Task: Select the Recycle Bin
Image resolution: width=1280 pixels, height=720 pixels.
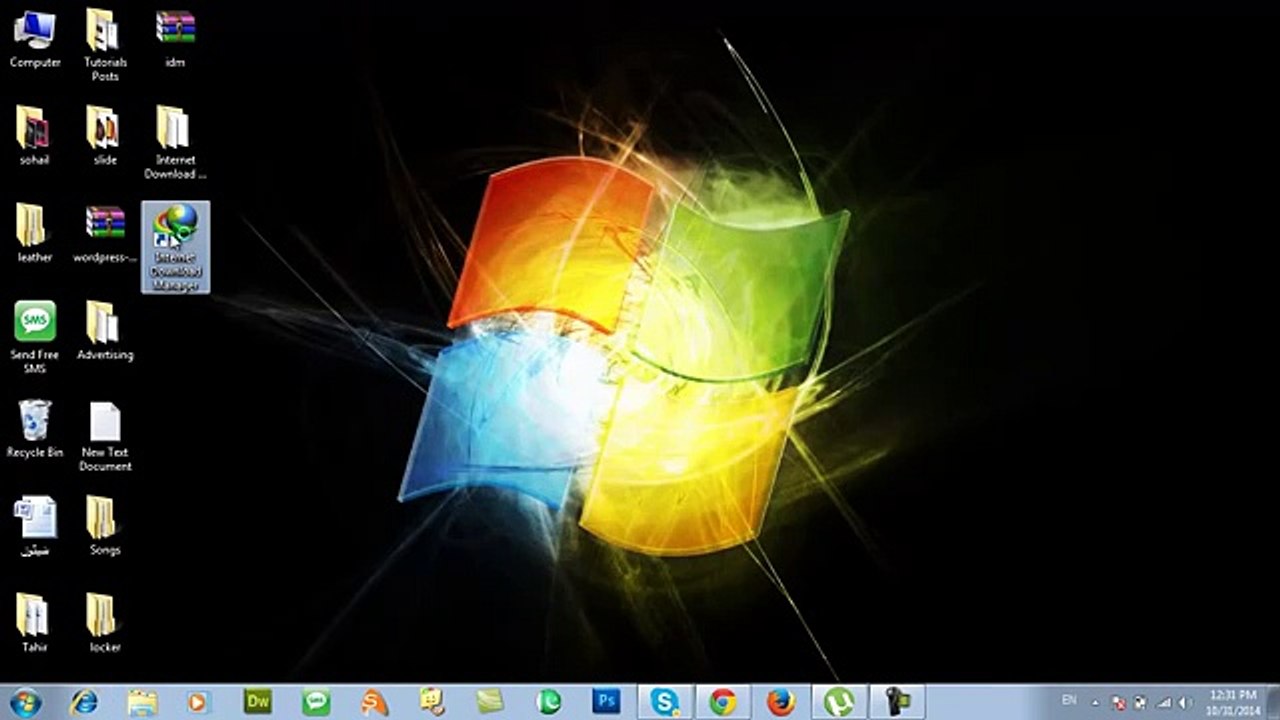Action: click(35, 428)
